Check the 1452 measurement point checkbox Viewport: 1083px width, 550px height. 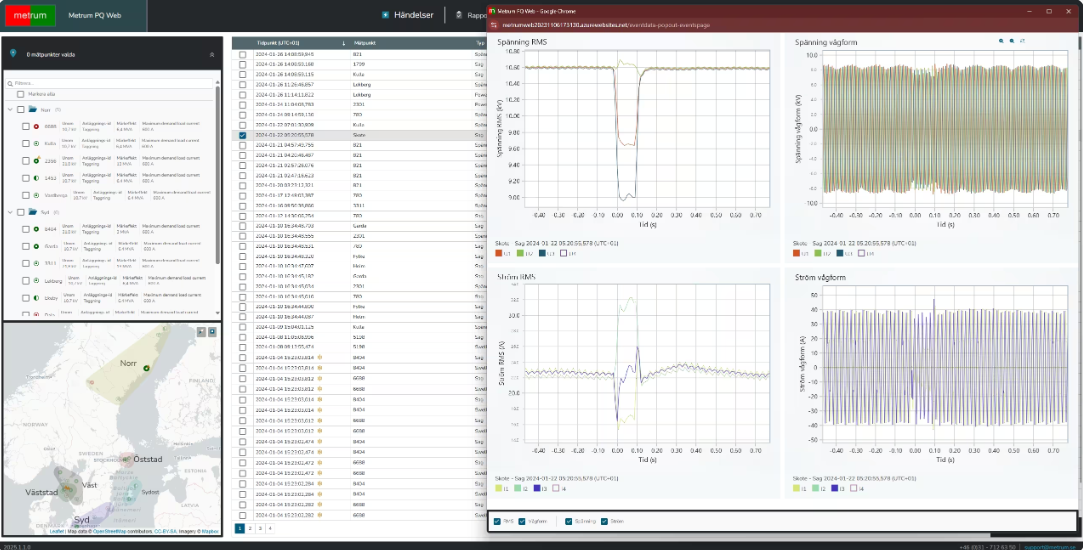coord(26,178)
